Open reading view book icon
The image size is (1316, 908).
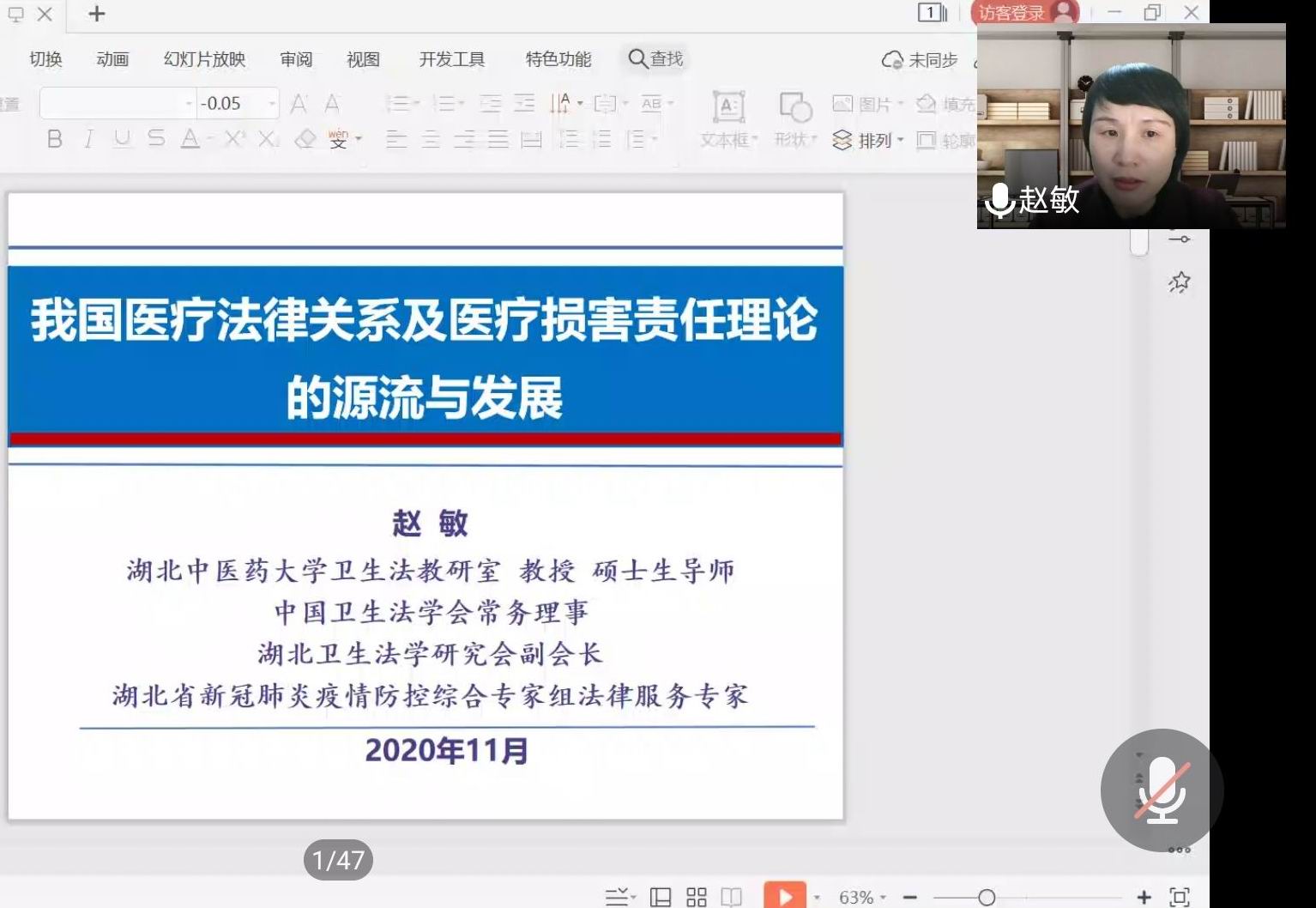pyautogui.click(x=732, y=897)
